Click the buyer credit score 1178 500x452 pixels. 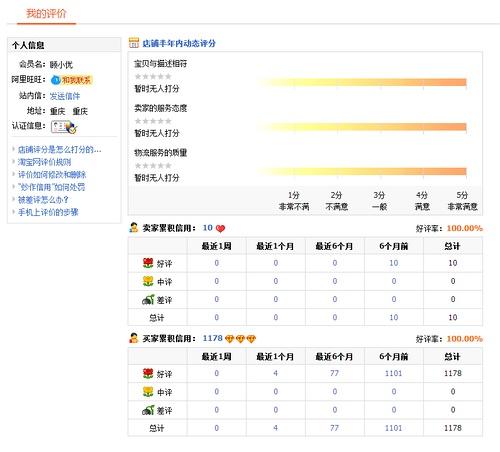click(x=213, y=338)
